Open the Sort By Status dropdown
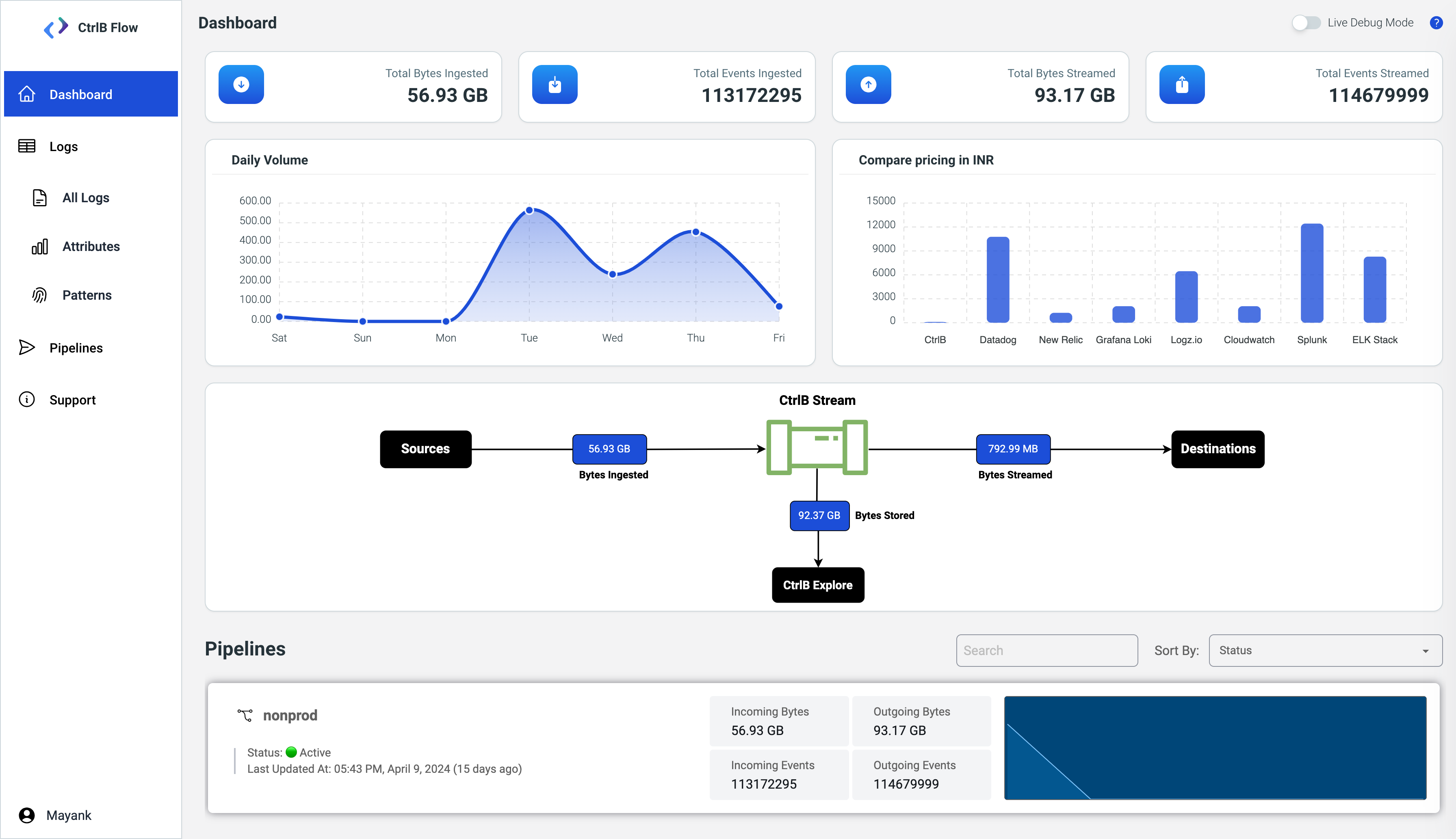Screen dimensions: 1456x839 click(1325, 651)
